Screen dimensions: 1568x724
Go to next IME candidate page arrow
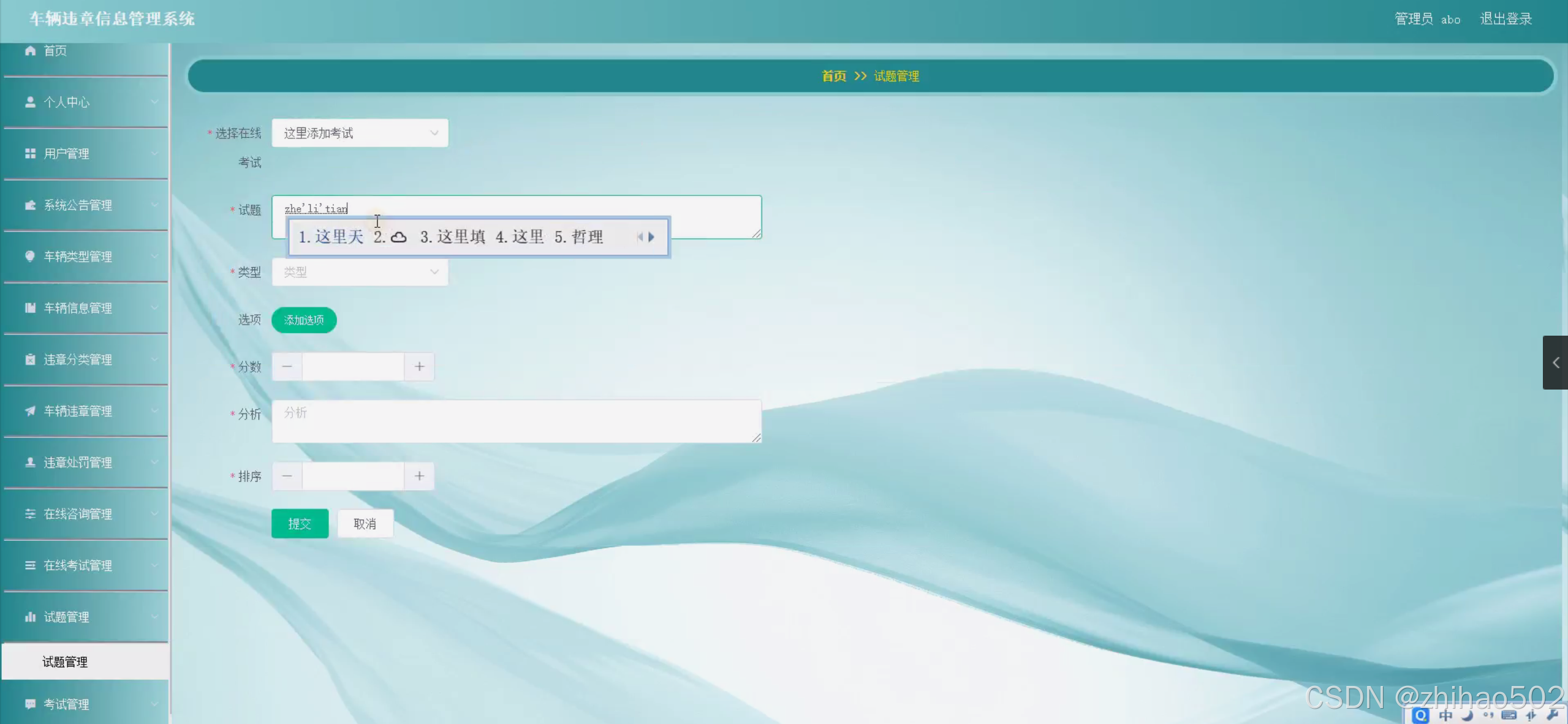(x=651, y=237)
